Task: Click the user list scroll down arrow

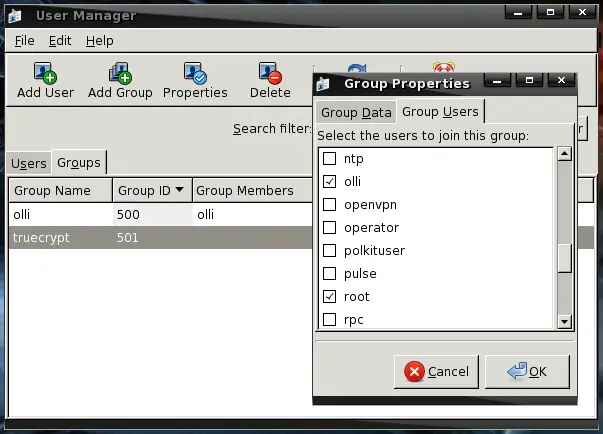Action: tap(565, 321)
